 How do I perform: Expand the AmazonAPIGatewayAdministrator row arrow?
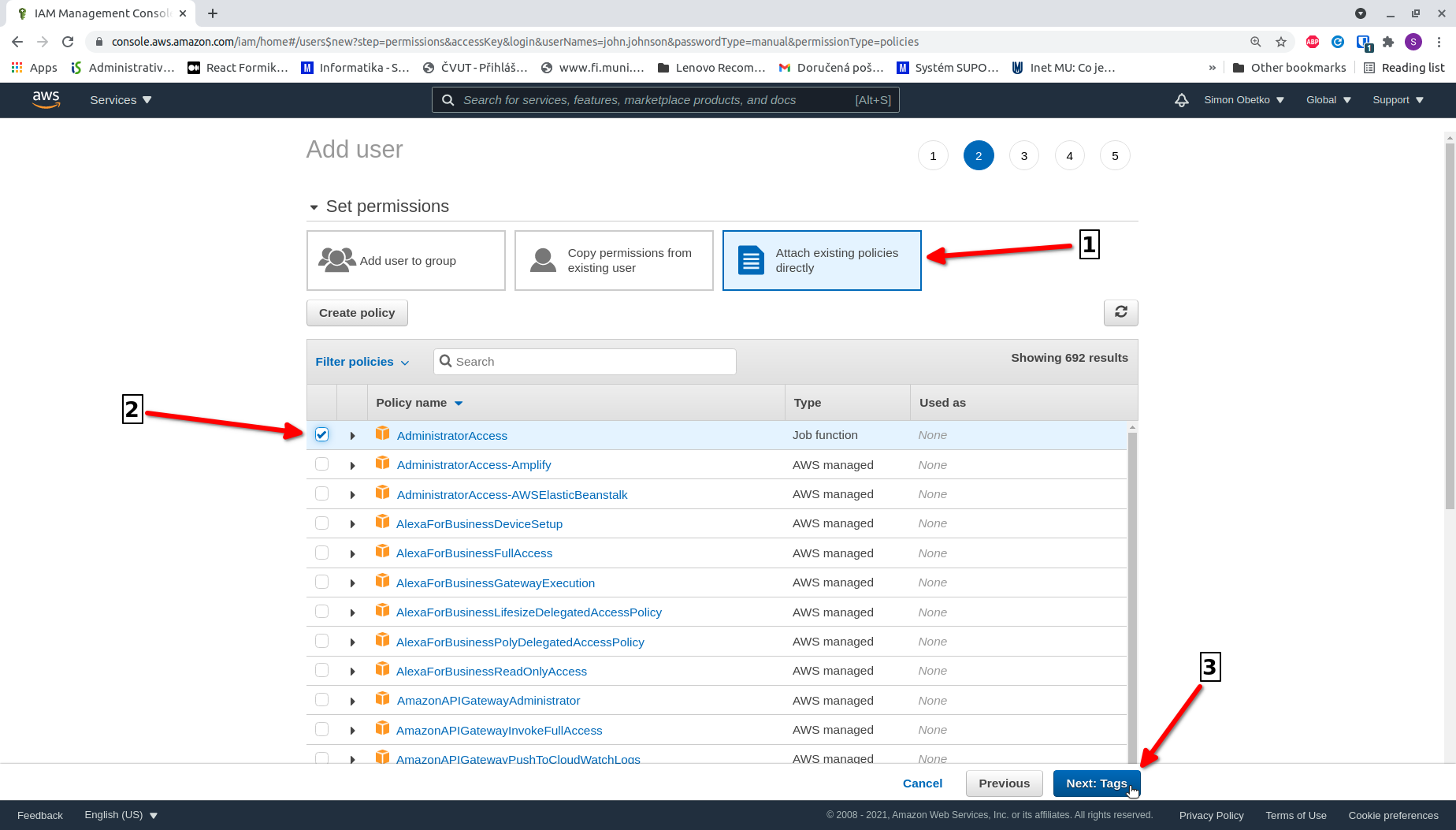[352, 702]
